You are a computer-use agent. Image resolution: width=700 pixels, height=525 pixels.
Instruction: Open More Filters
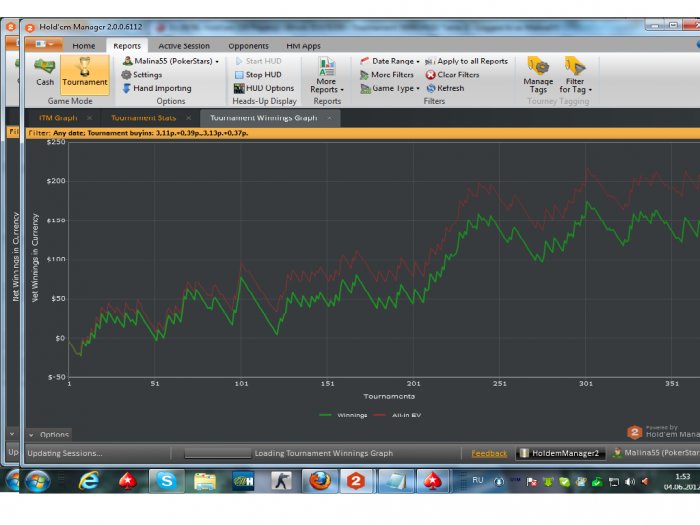tap(387, 75)
